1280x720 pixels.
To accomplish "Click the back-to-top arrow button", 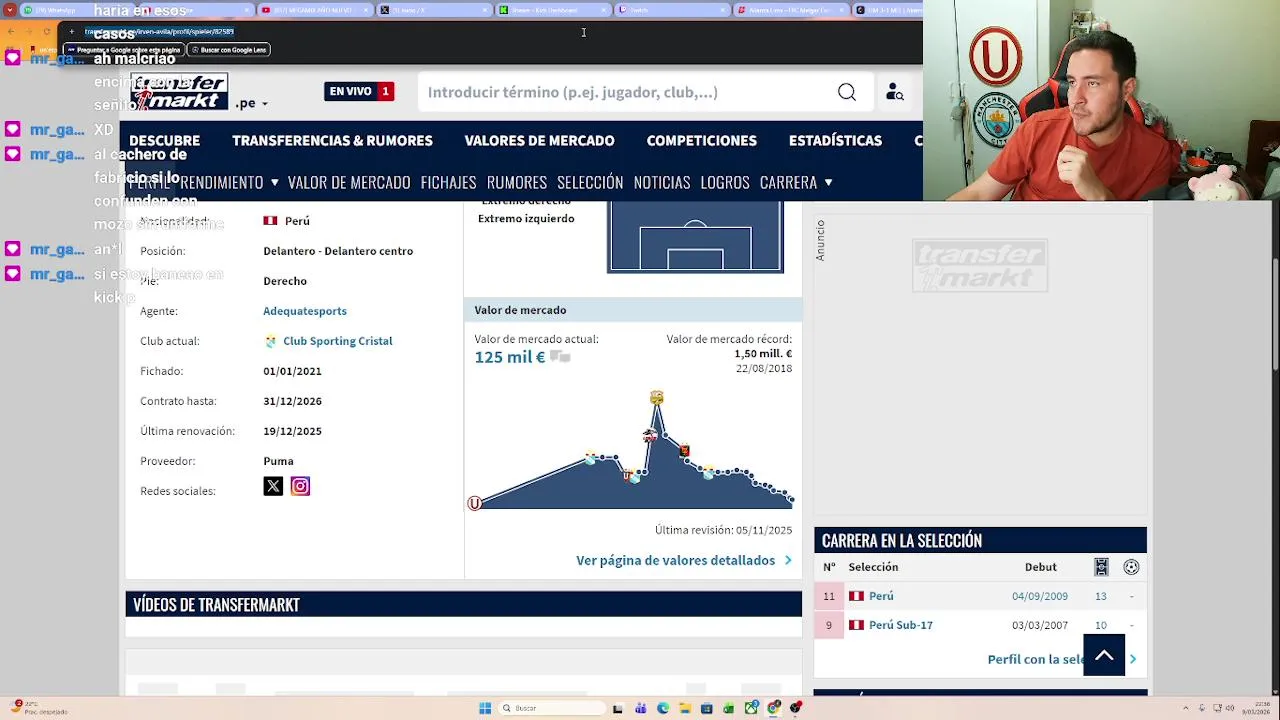I will point(1104,655).
